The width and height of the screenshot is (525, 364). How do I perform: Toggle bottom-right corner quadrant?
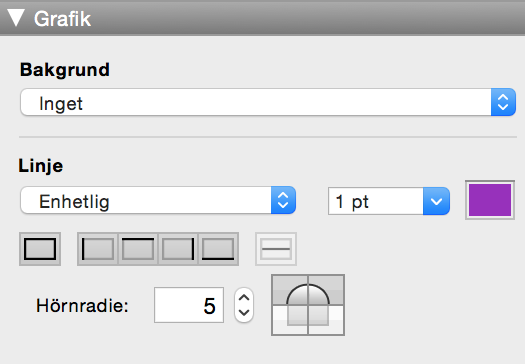(x=326, y=320)
